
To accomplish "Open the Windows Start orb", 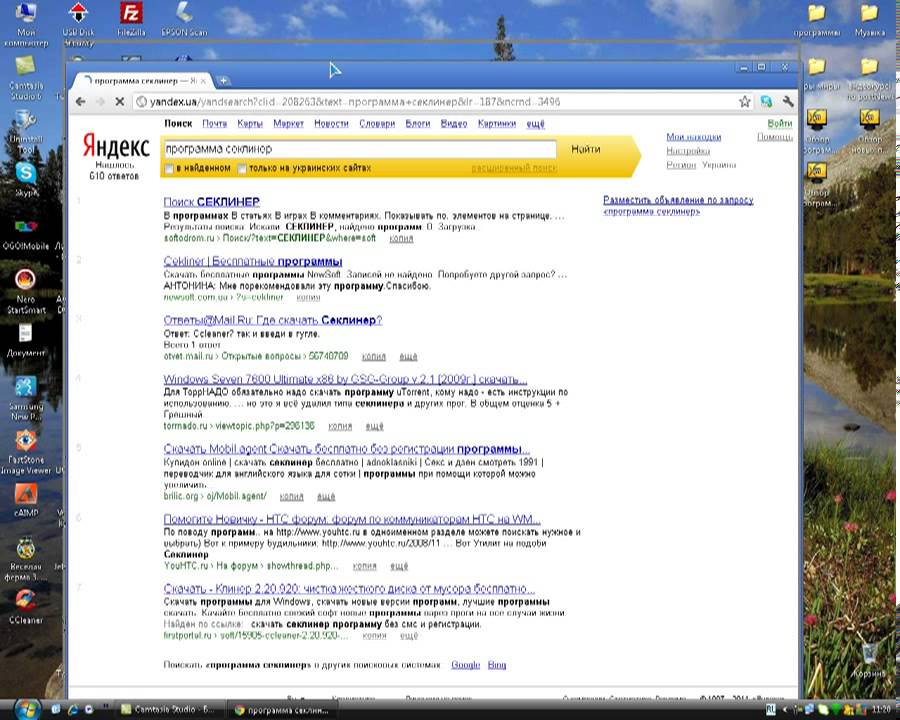I will [x=26, y=709].
